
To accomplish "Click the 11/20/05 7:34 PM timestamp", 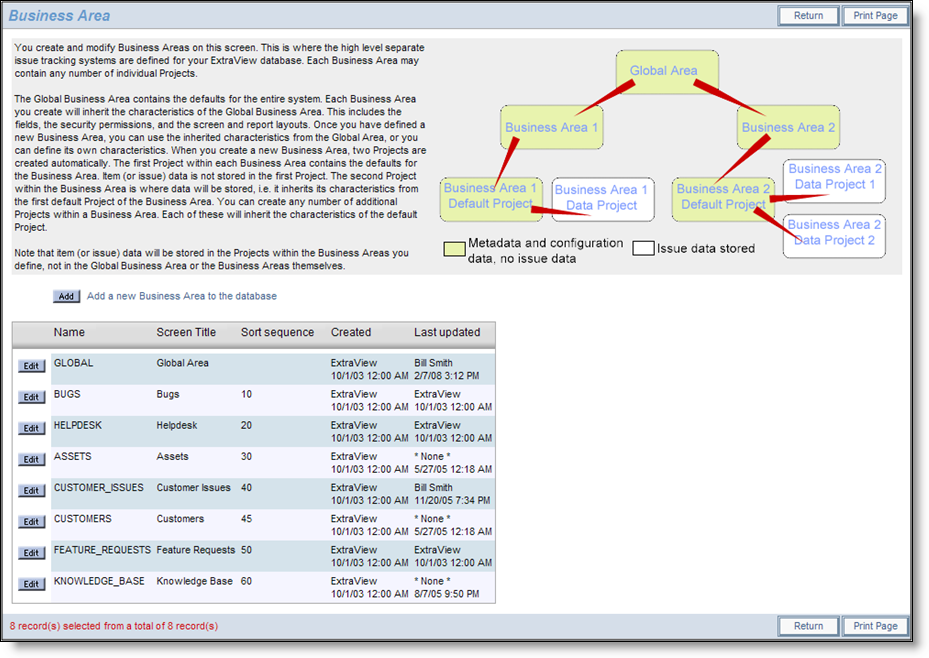I will [x=452, y=500].
